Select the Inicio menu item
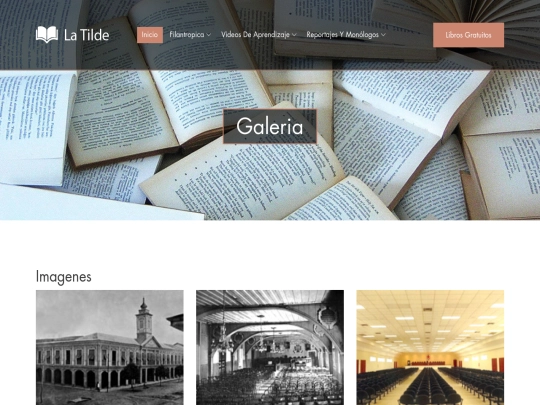The height and width of the screenshot is (405, 540). click(x=150, y=35)
